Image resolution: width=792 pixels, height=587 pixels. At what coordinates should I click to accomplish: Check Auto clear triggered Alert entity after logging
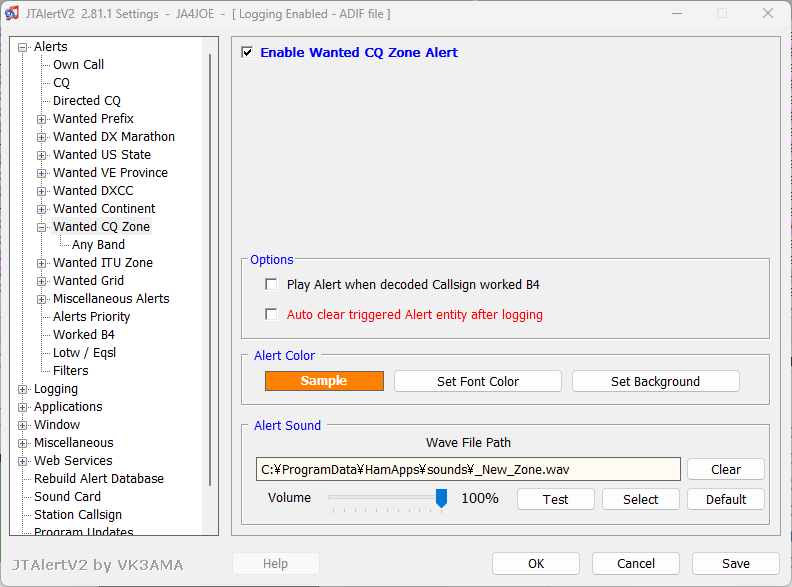[271, 314]
